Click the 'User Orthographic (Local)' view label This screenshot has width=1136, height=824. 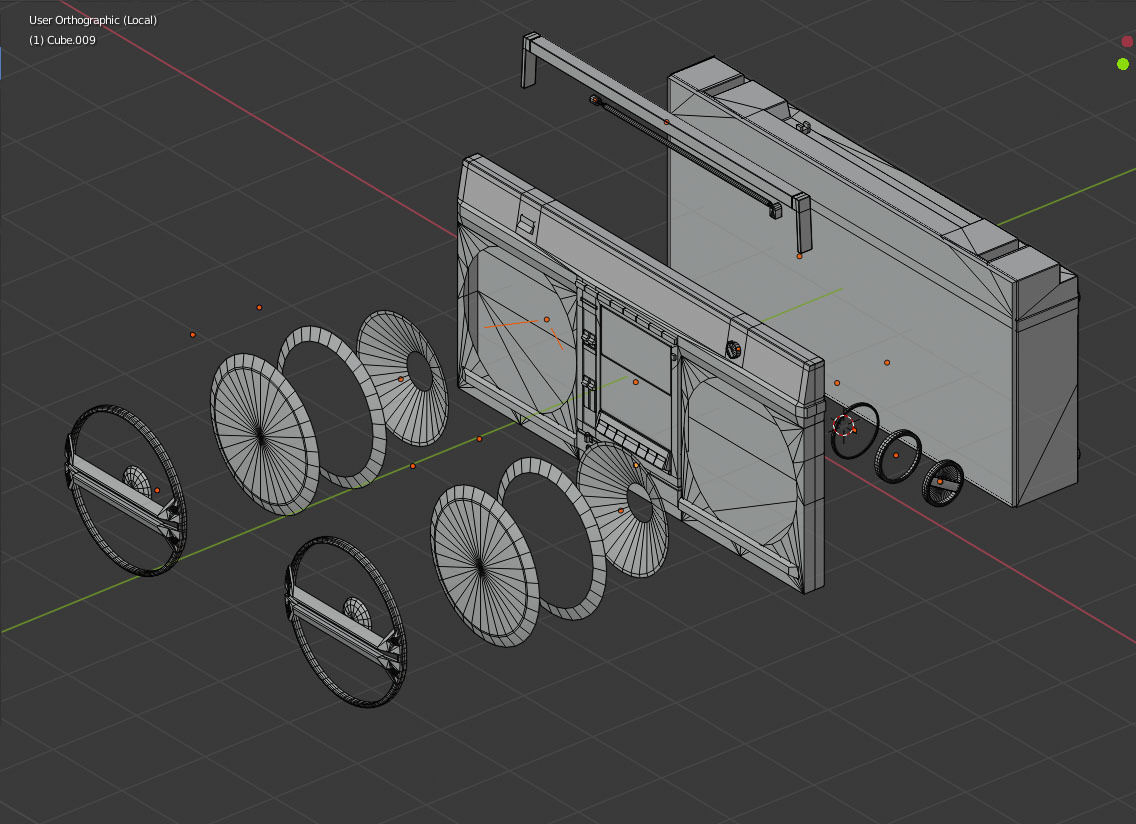(x=93, y=20)
